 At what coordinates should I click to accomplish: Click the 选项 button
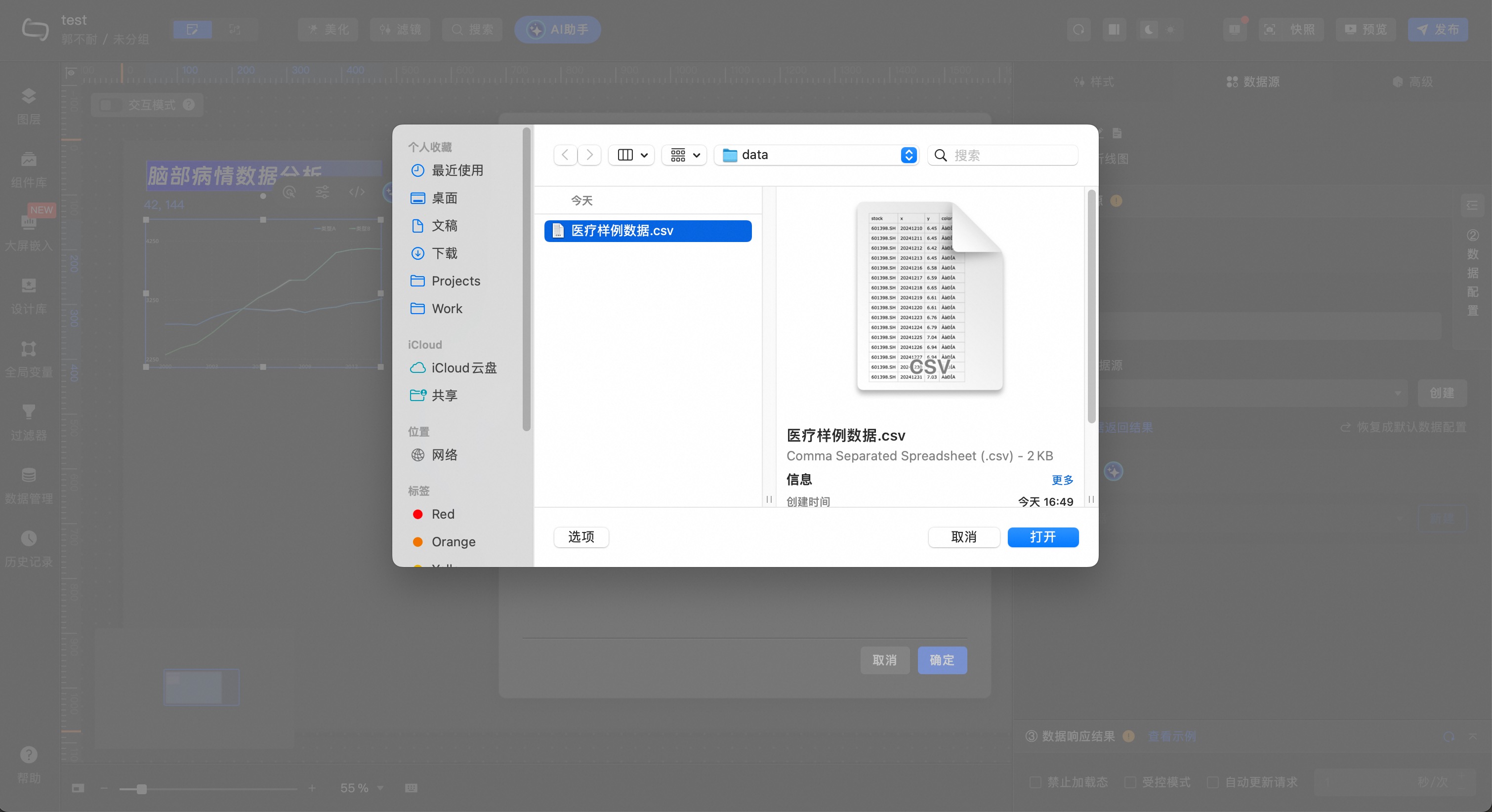tap(581, 537)
